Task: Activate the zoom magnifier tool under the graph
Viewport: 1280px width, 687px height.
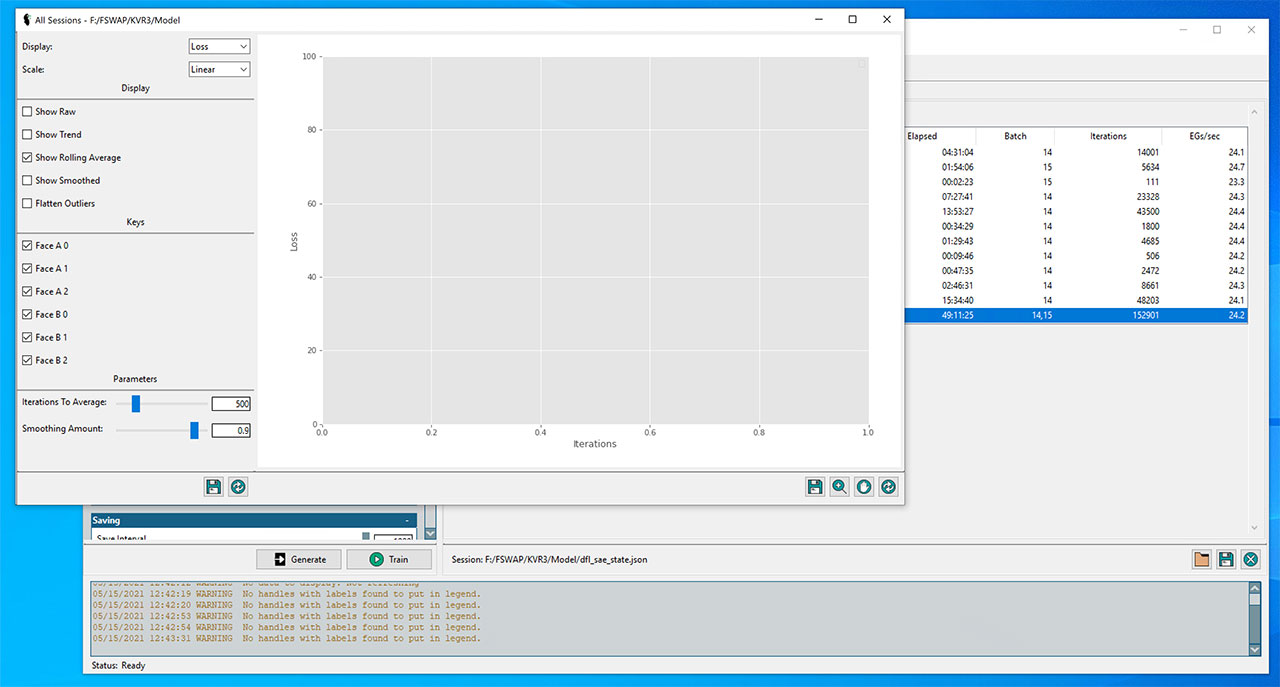Action: pyautogui.click(x=840, y=487)
